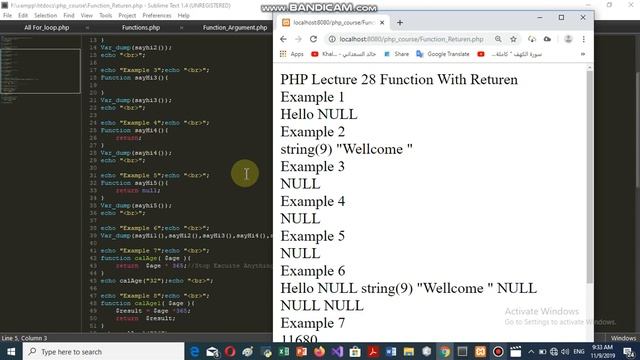Open Sublime Text View menu
The height and width of the screenshot is (360, 640).
(x=87, y=16)
